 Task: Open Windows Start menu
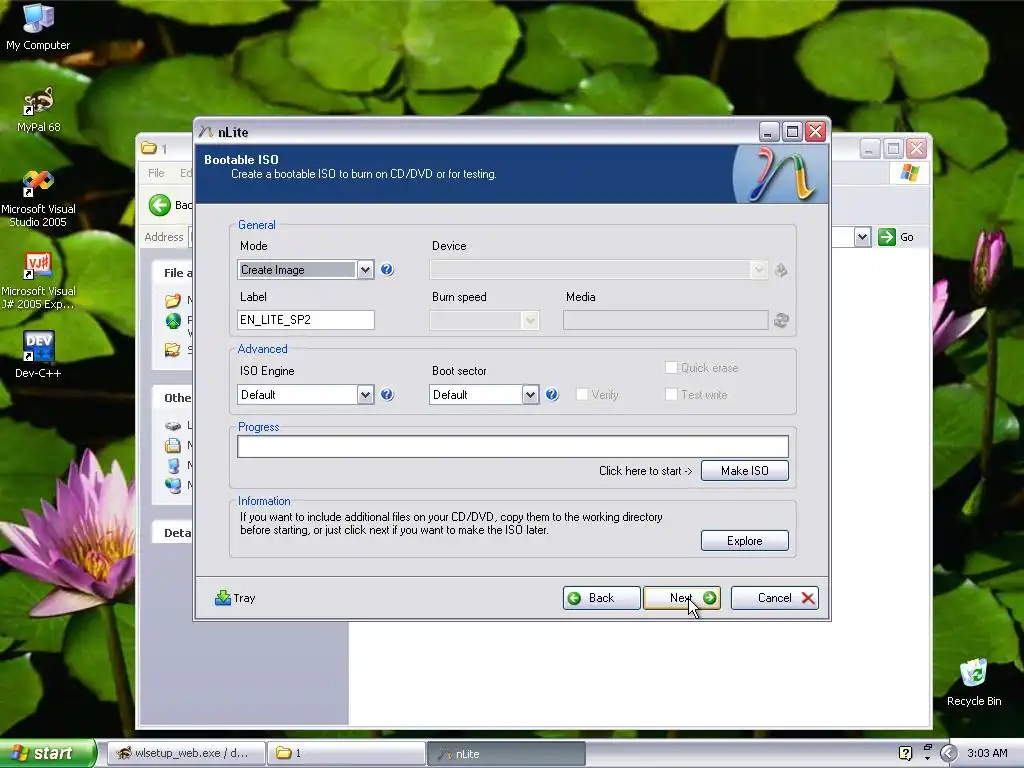[47, 753]
